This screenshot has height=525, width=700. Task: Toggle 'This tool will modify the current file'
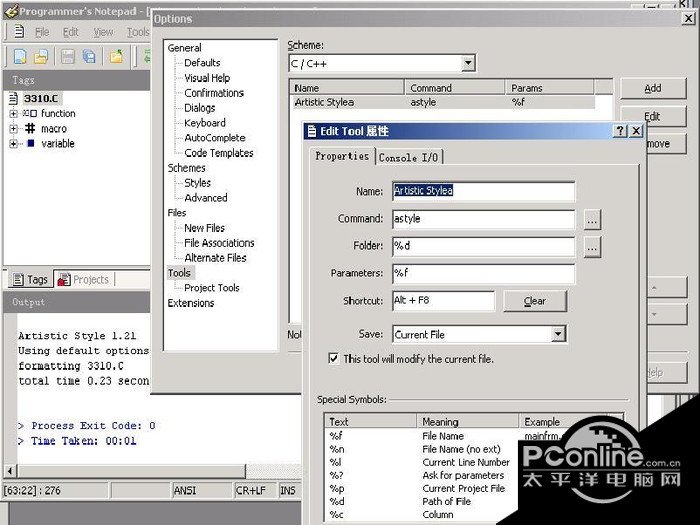coord(334,359)
